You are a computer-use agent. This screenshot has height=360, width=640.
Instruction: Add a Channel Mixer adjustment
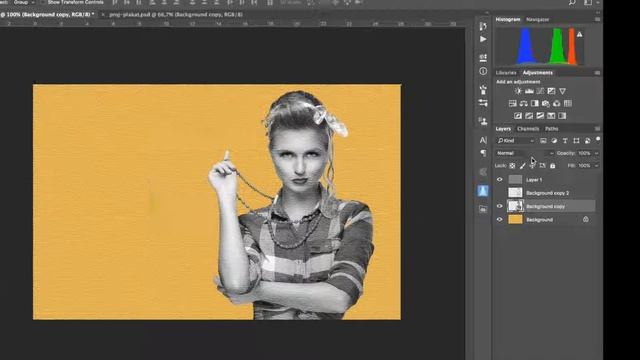point(557,104)
